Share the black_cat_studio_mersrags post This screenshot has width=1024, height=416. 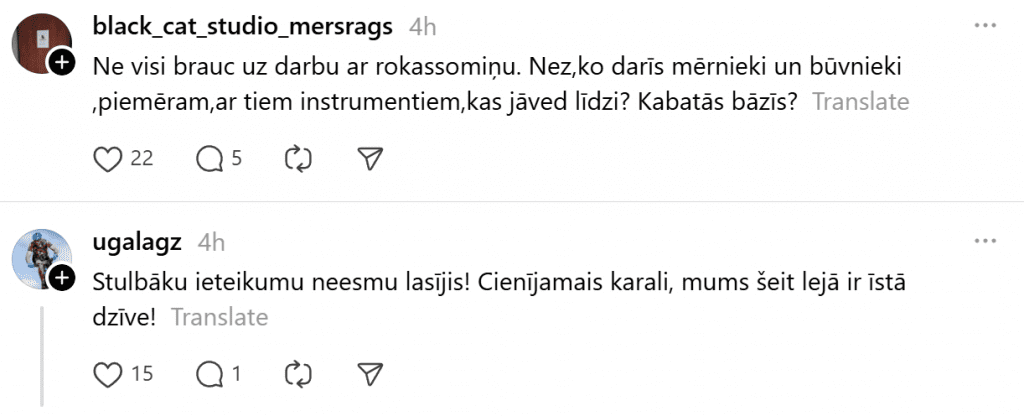point(370,158)
